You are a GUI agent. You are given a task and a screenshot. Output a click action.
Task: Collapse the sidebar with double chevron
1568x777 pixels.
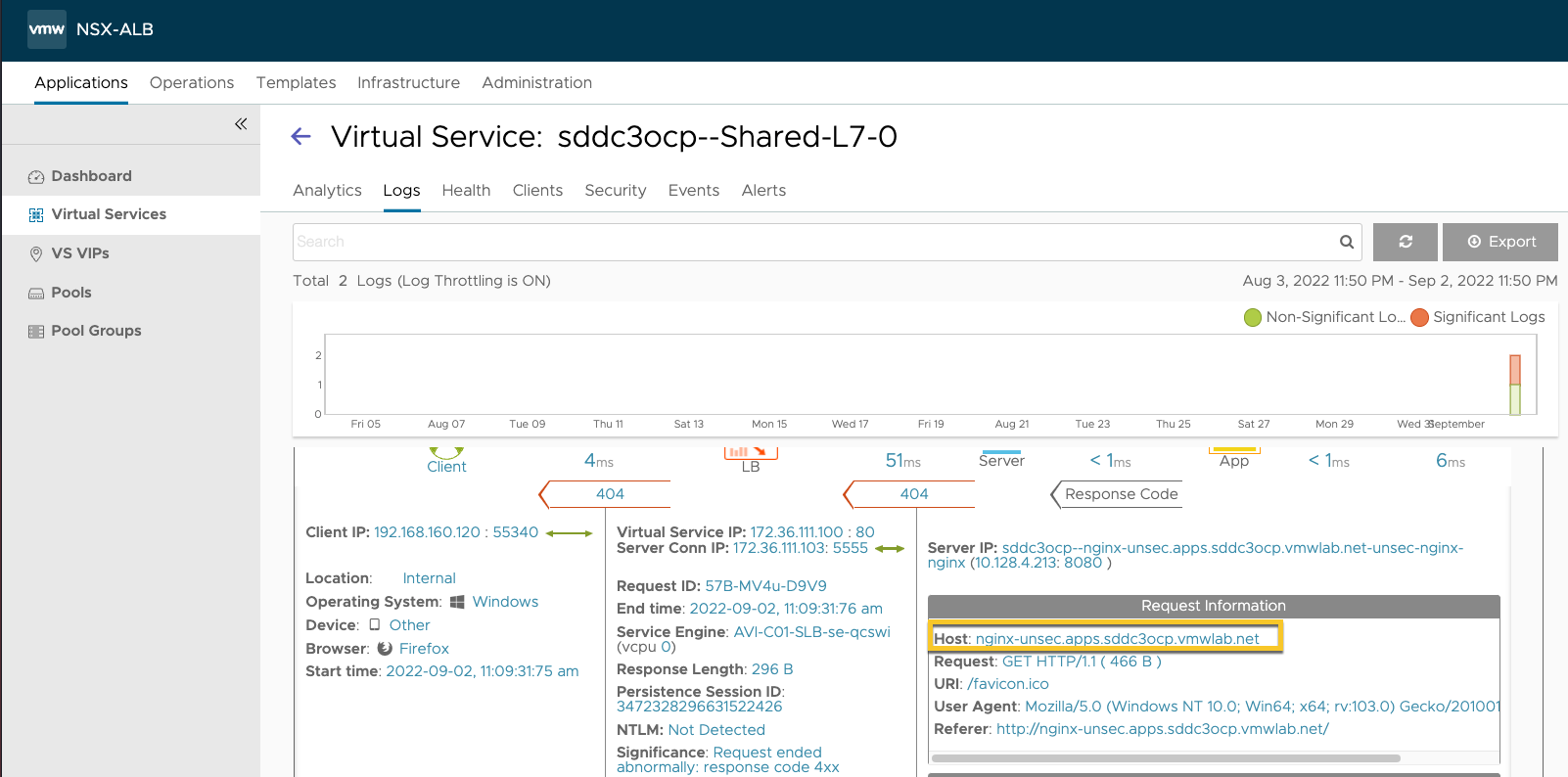coord(241,123)
